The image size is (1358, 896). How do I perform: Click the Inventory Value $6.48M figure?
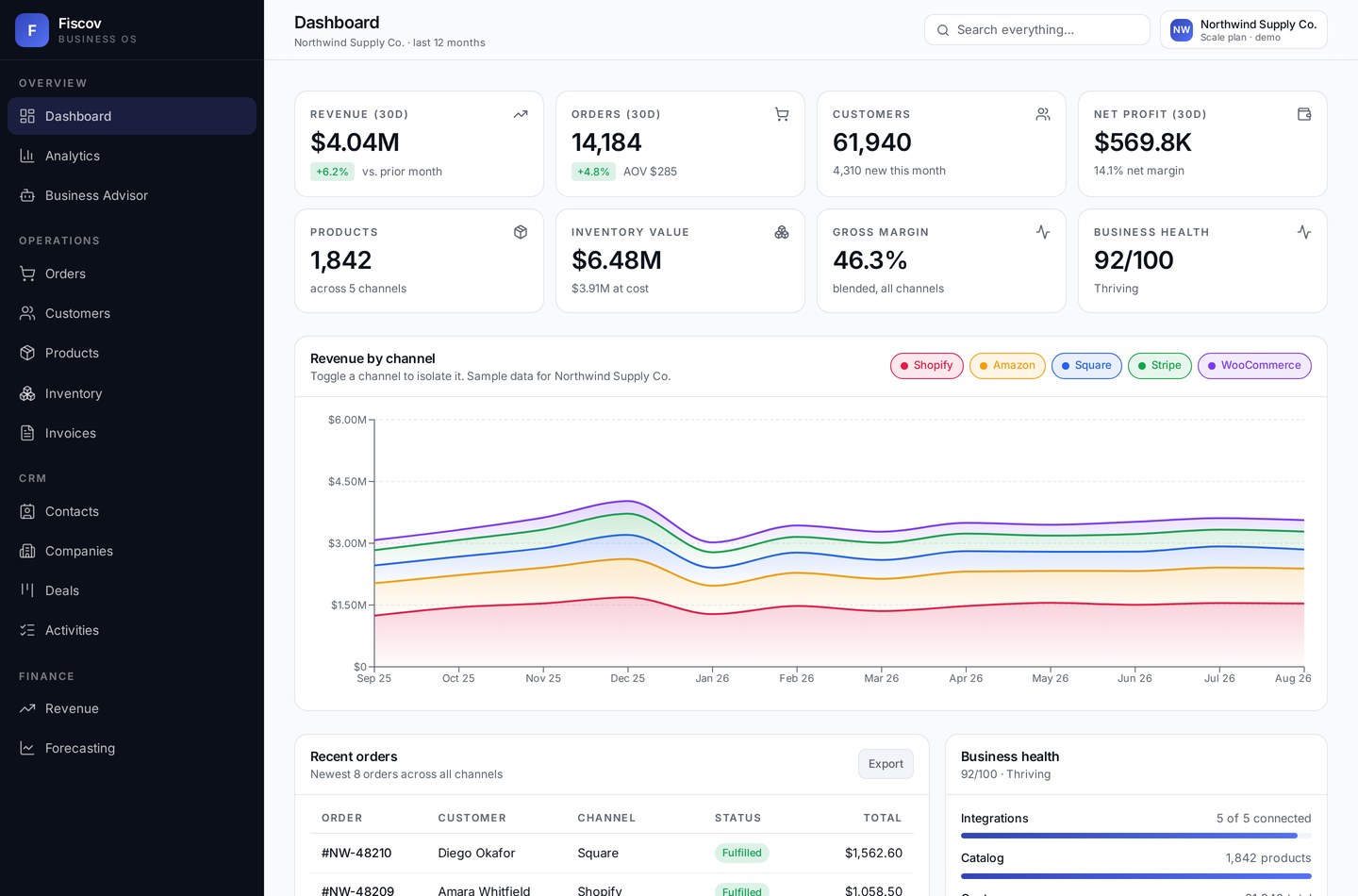pos(617,260)
